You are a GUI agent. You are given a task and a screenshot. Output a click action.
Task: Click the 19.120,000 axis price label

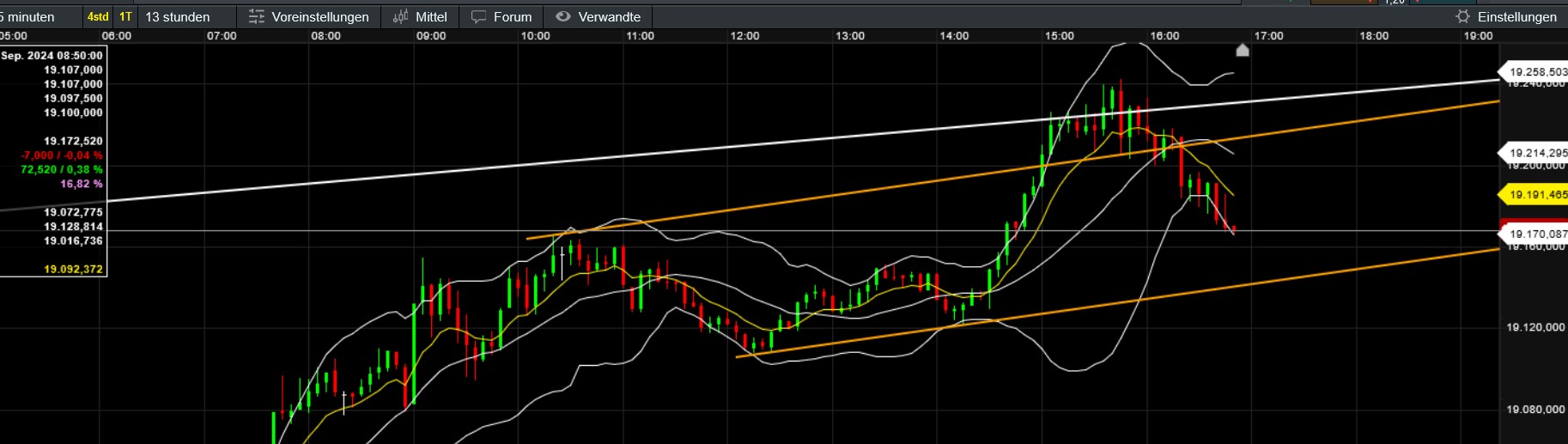pyautogui.click(x=1535, y=327)
